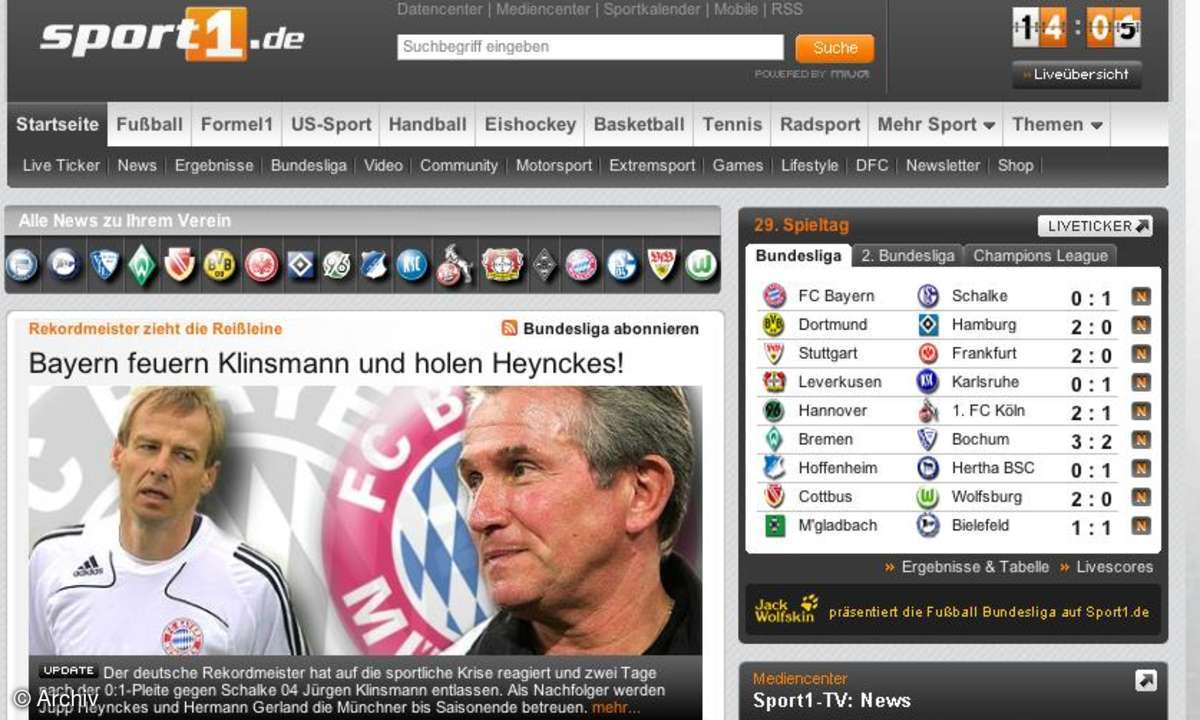Click the Hertha BSC crest in the results table
The height and width of the screenshot is (720, 1200).
coord(928,468)
